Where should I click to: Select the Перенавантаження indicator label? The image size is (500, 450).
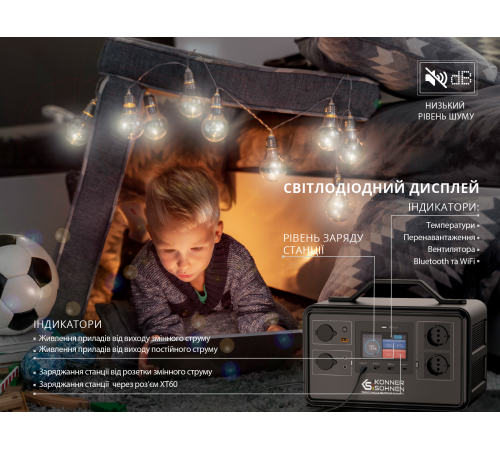439,237
